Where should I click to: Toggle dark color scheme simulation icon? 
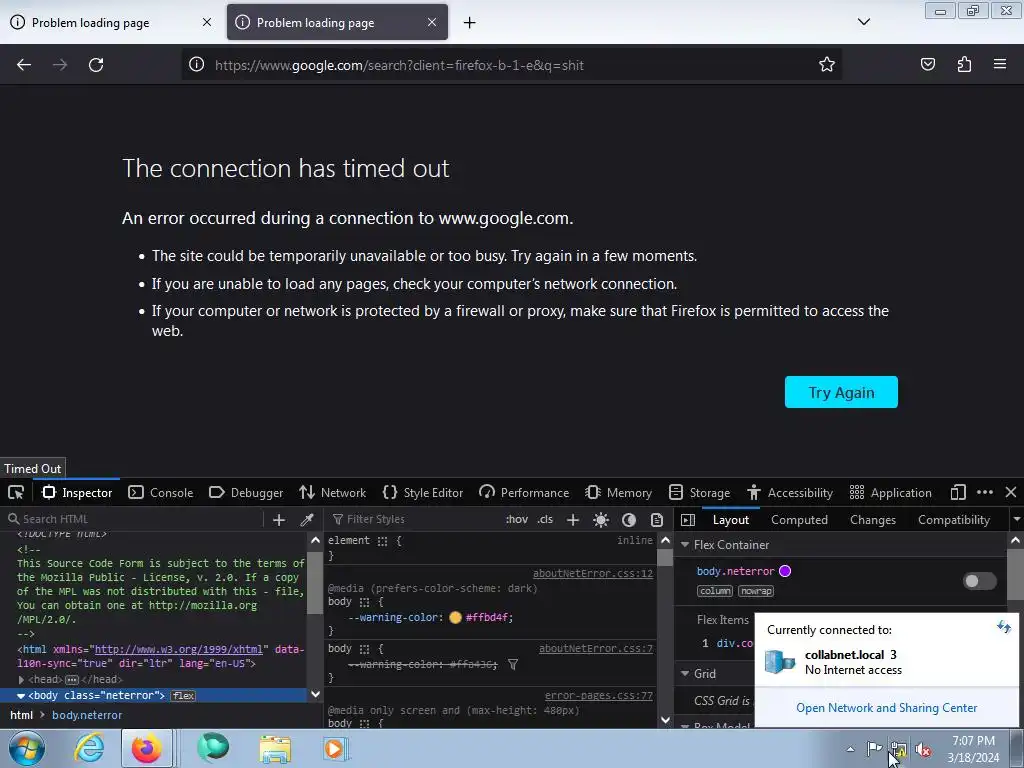629,520
